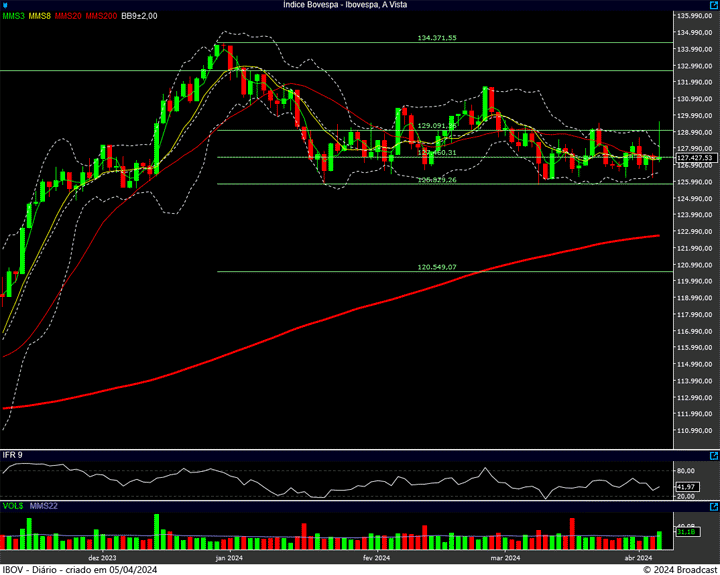Screen dimensions: 720x575
Task: Click the MMS22 volume average label
Action: (44, 507)
